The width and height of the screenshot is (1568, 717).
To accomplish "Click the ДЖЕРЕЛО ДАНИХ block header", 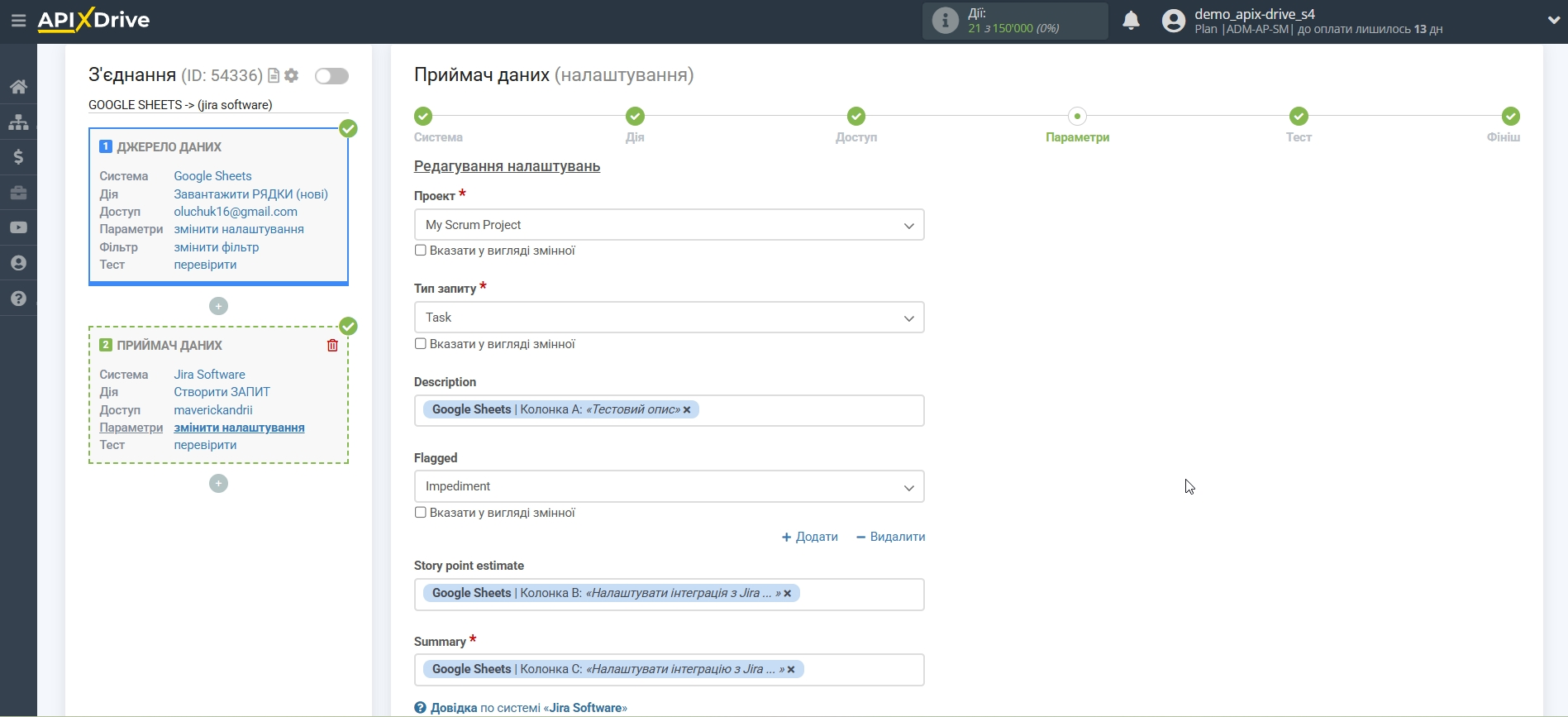I will (169, 147).
